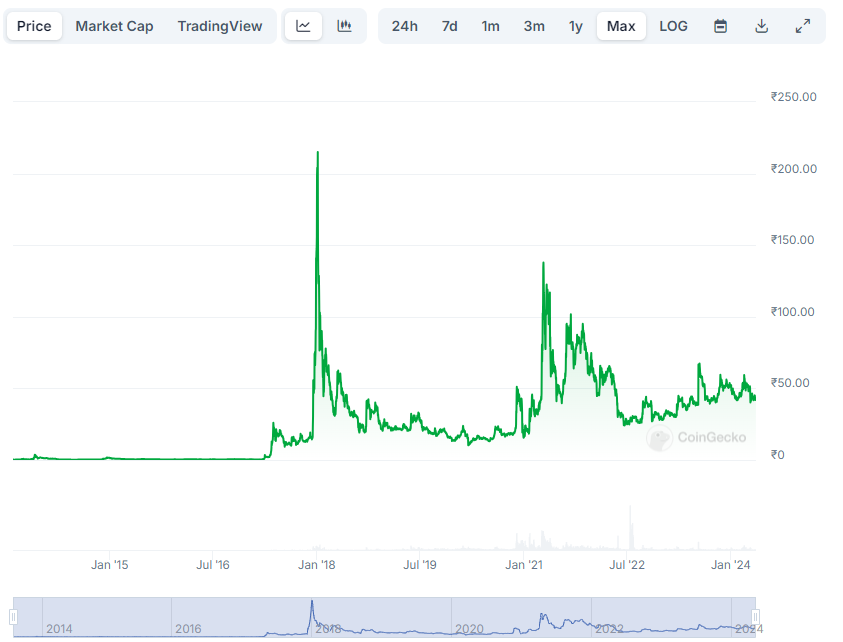
Task: Select the Price tab
Action: [34, 26]
